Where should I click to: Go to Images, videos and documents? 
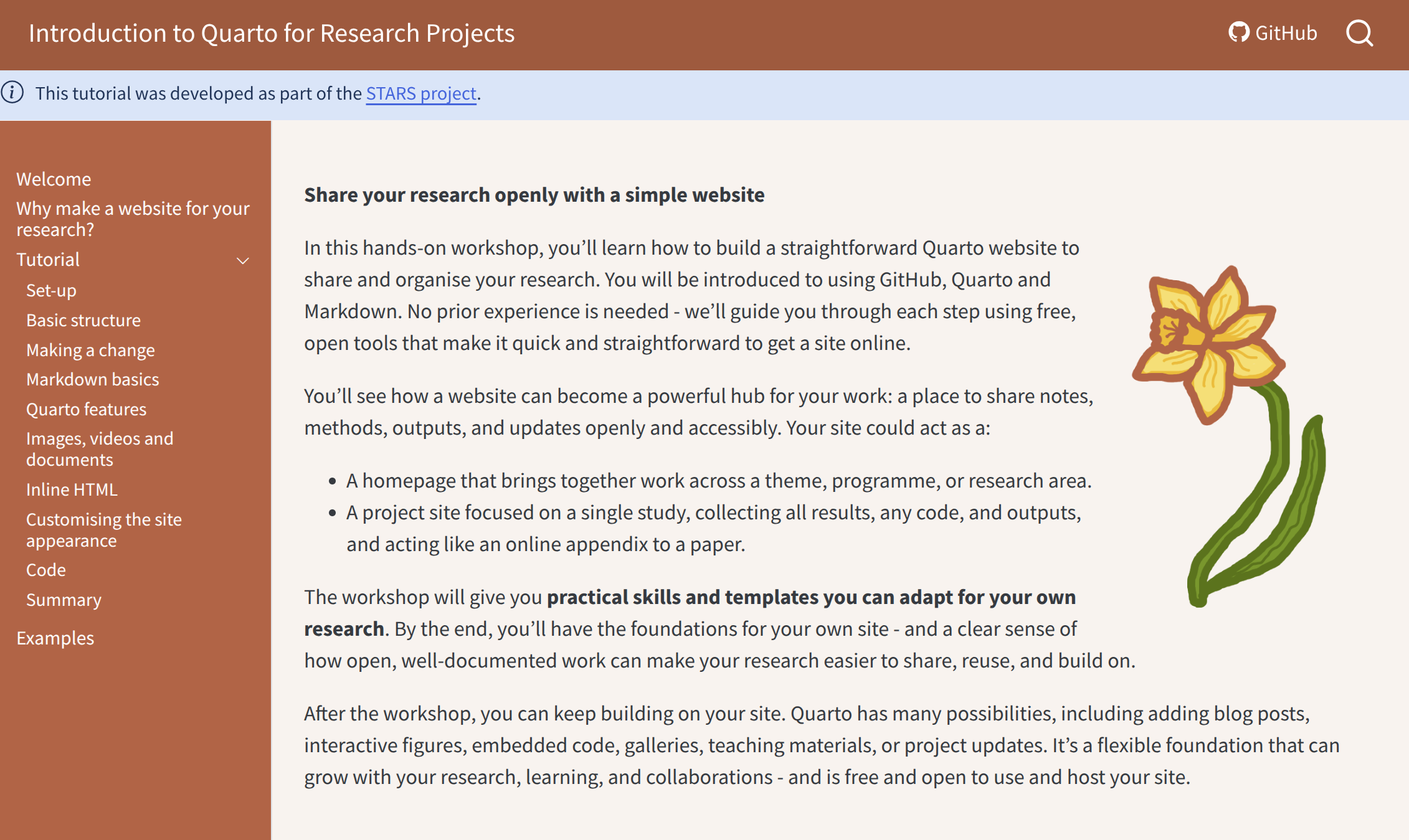click(100, 449)
